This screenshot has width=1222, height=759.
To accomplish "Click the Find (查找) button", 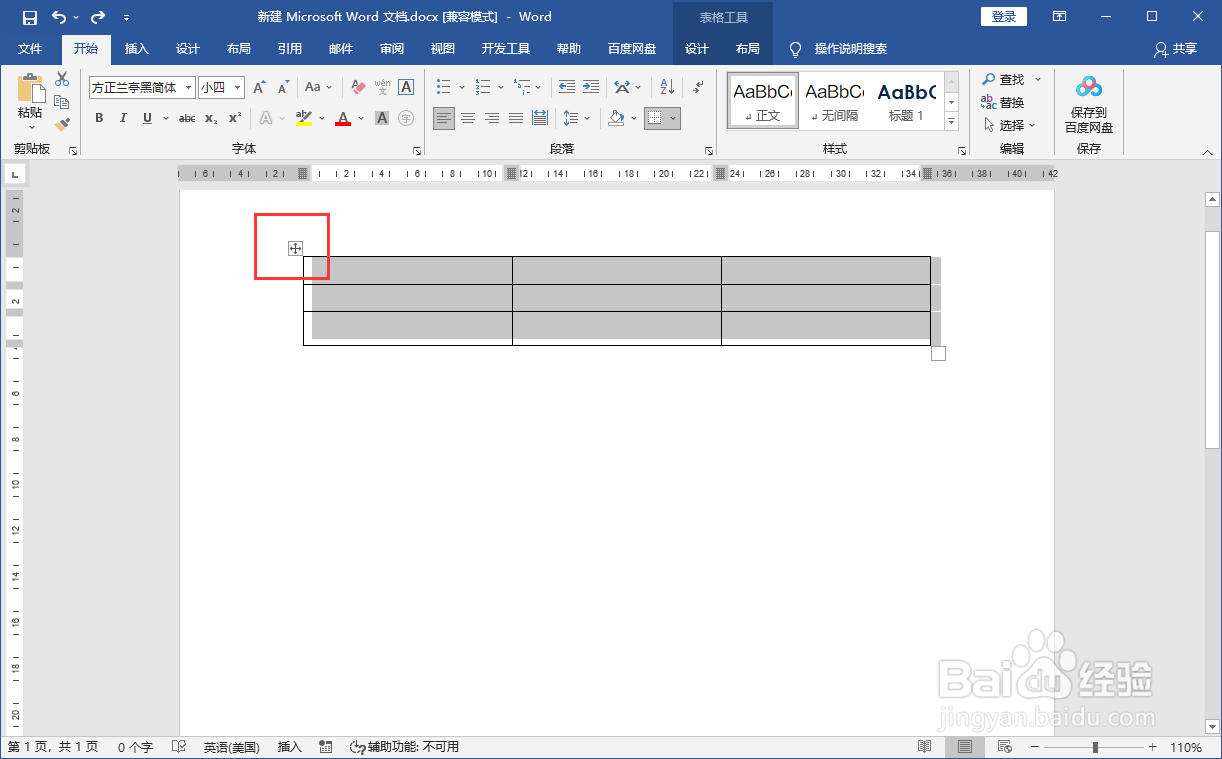I will pyautogui.click(x=1003, y=79).
